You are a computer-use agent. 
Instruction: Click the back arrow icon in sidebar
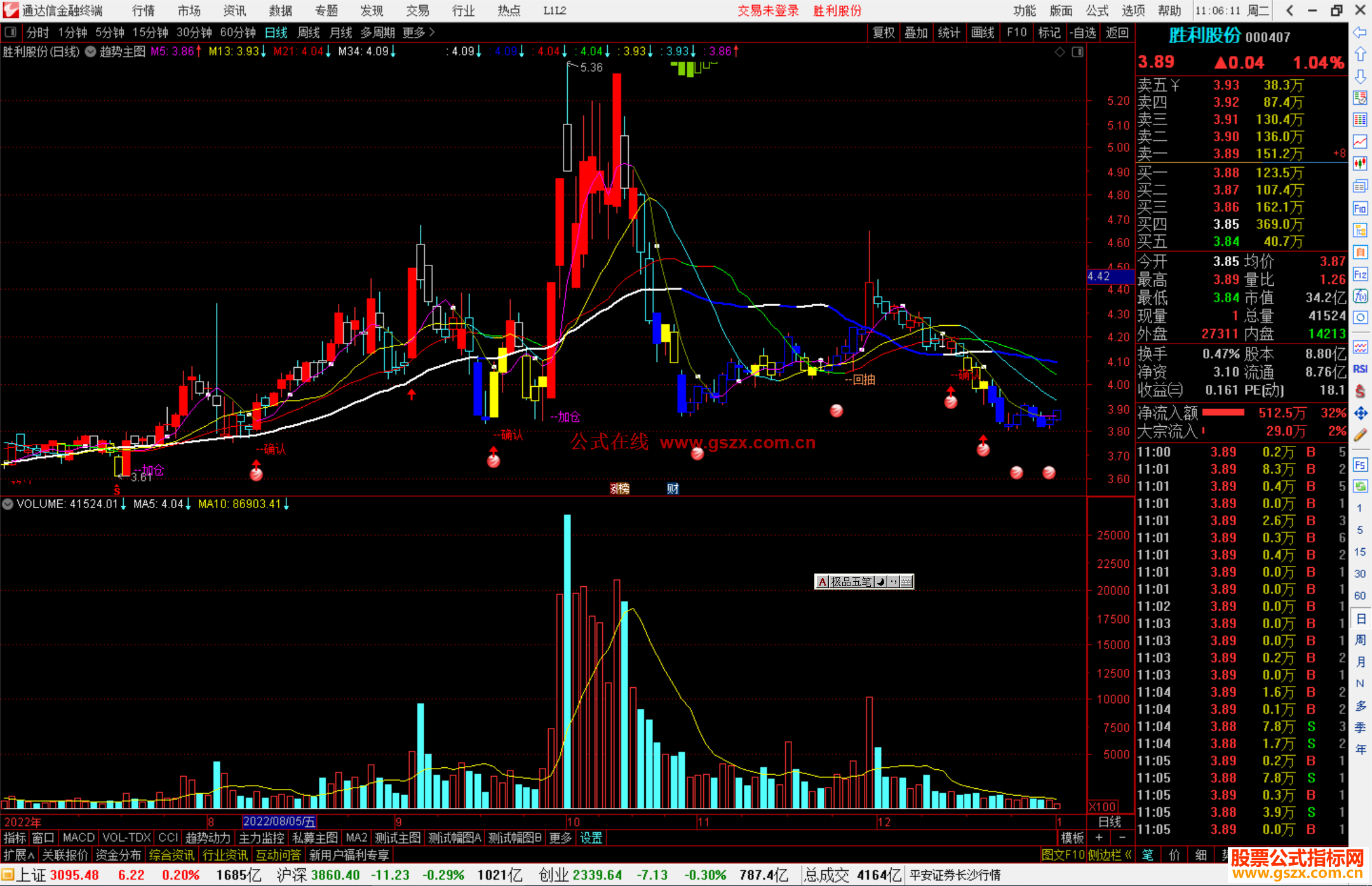[1360, 32]
